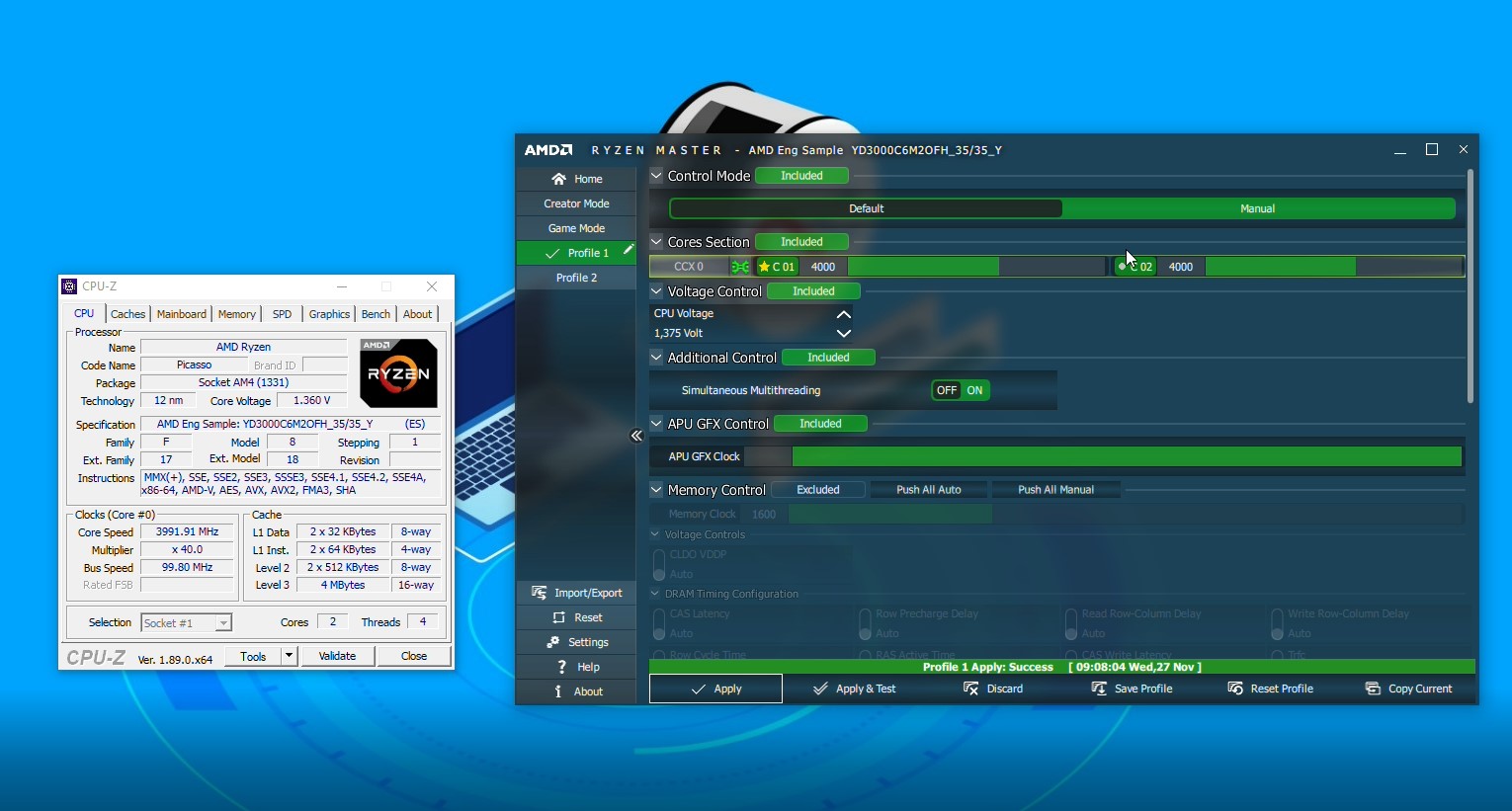Open CPU-Z Tools dropdown arrow
The height and width of the screenshot is (811, 1512).
(289, 656)
